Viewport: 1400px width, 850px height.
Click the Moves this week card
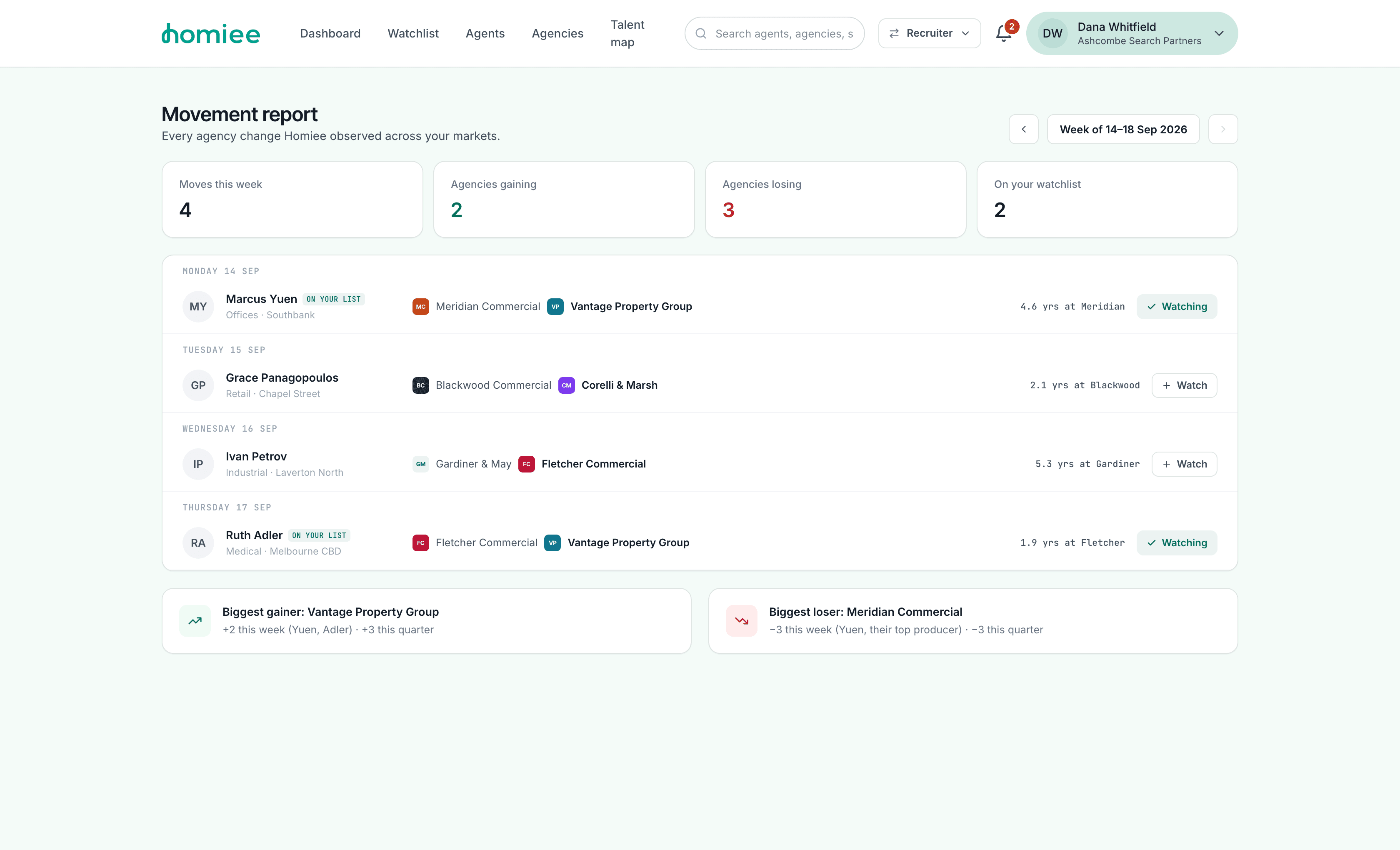click(292, 200)
